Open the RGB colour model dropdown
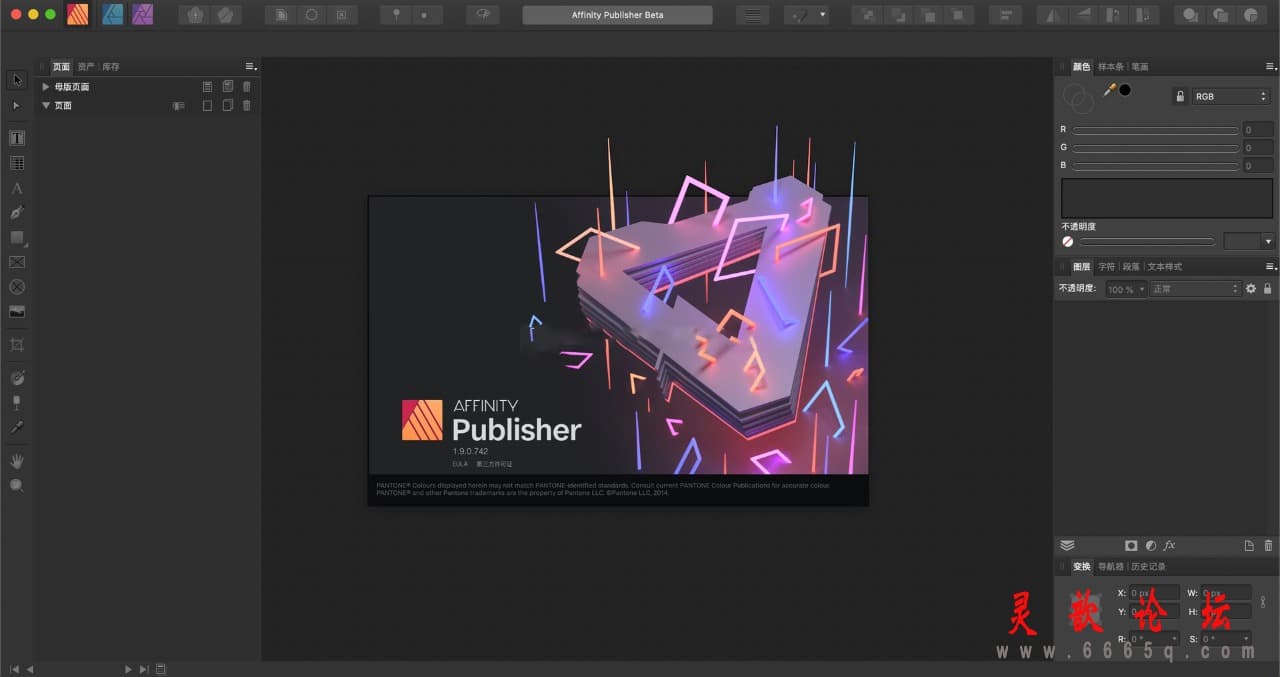1280x677 pixels. click(x=1230, y=96)
